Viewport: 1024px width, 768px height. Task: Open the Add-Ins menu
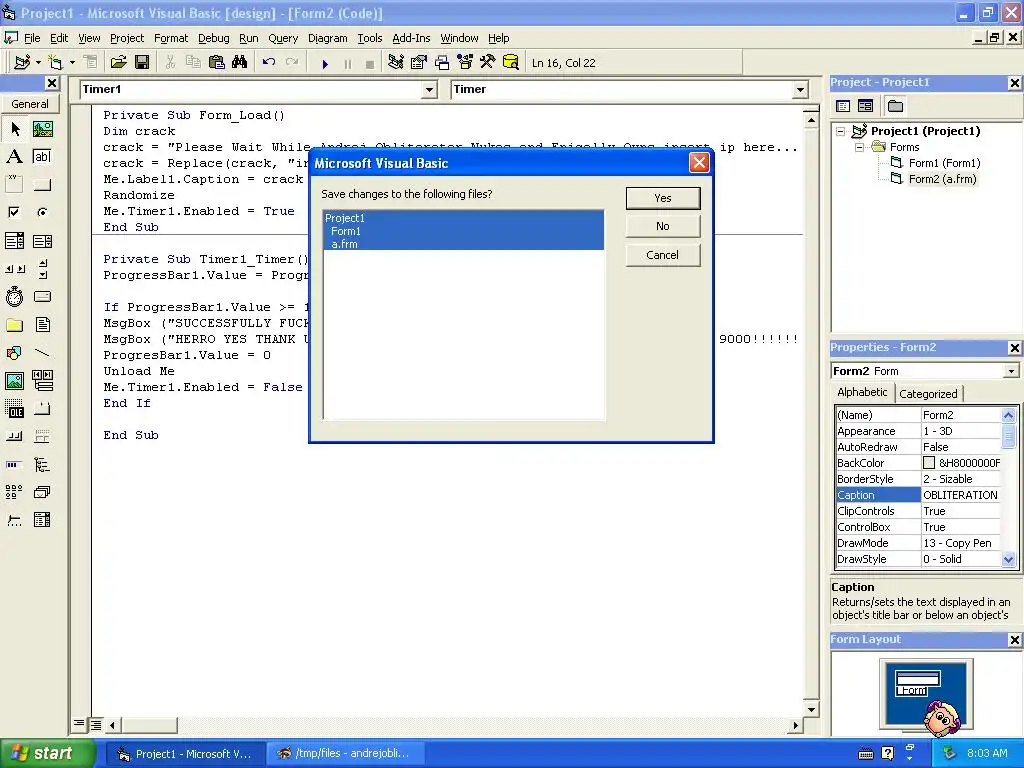click(411, 38)
